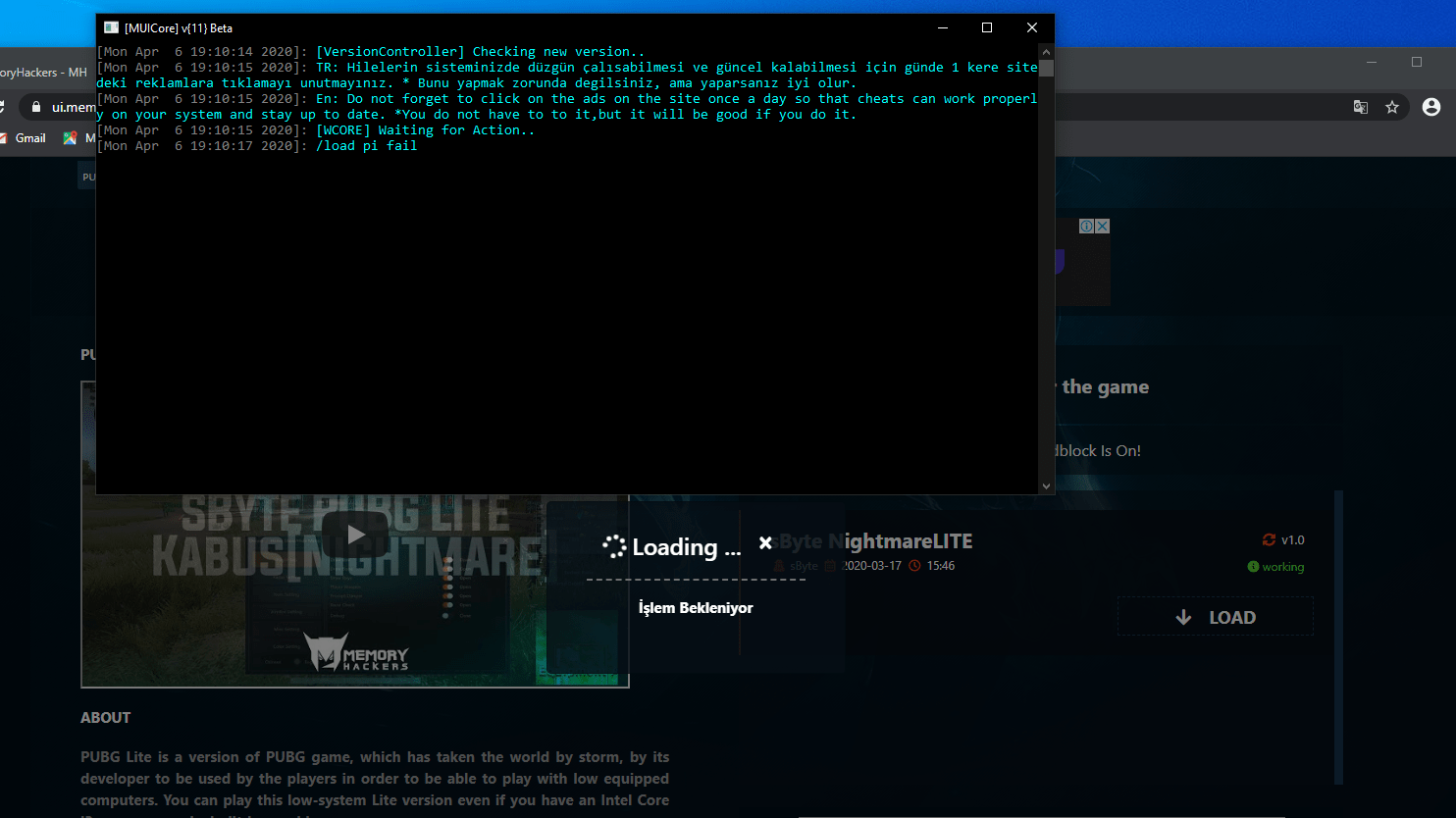Click the ad info icon

[1087, 226]
